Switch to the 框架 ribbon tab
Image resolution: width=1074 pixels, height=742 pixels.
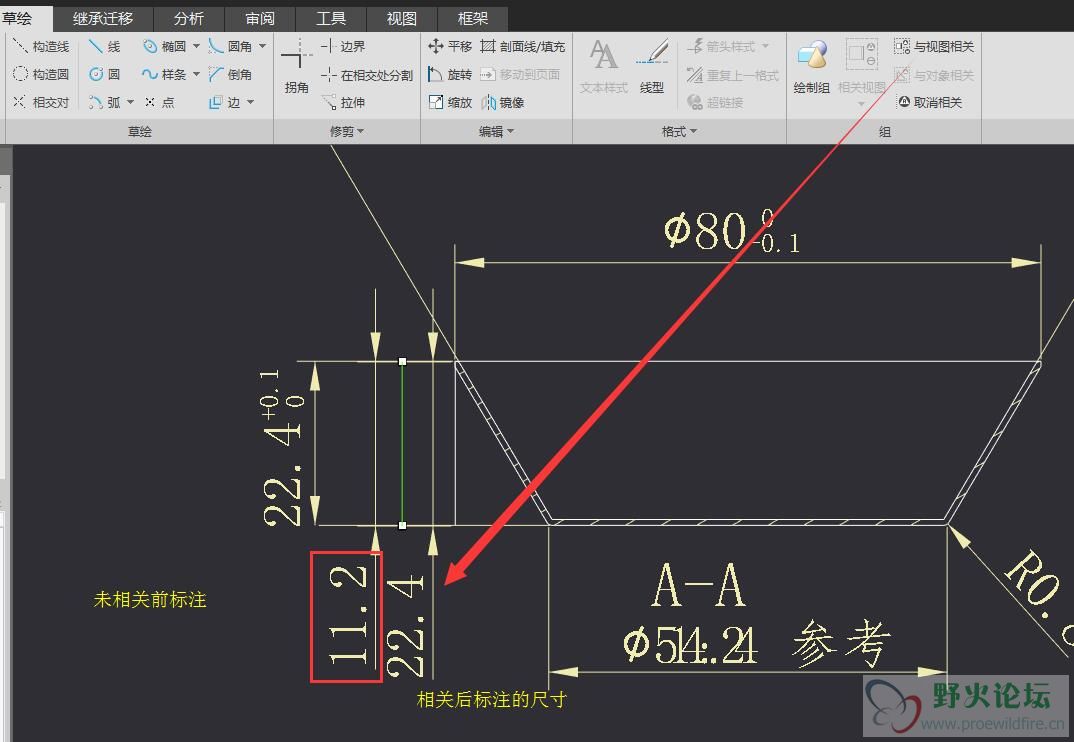pyautogui.click(x=473, y=18)
